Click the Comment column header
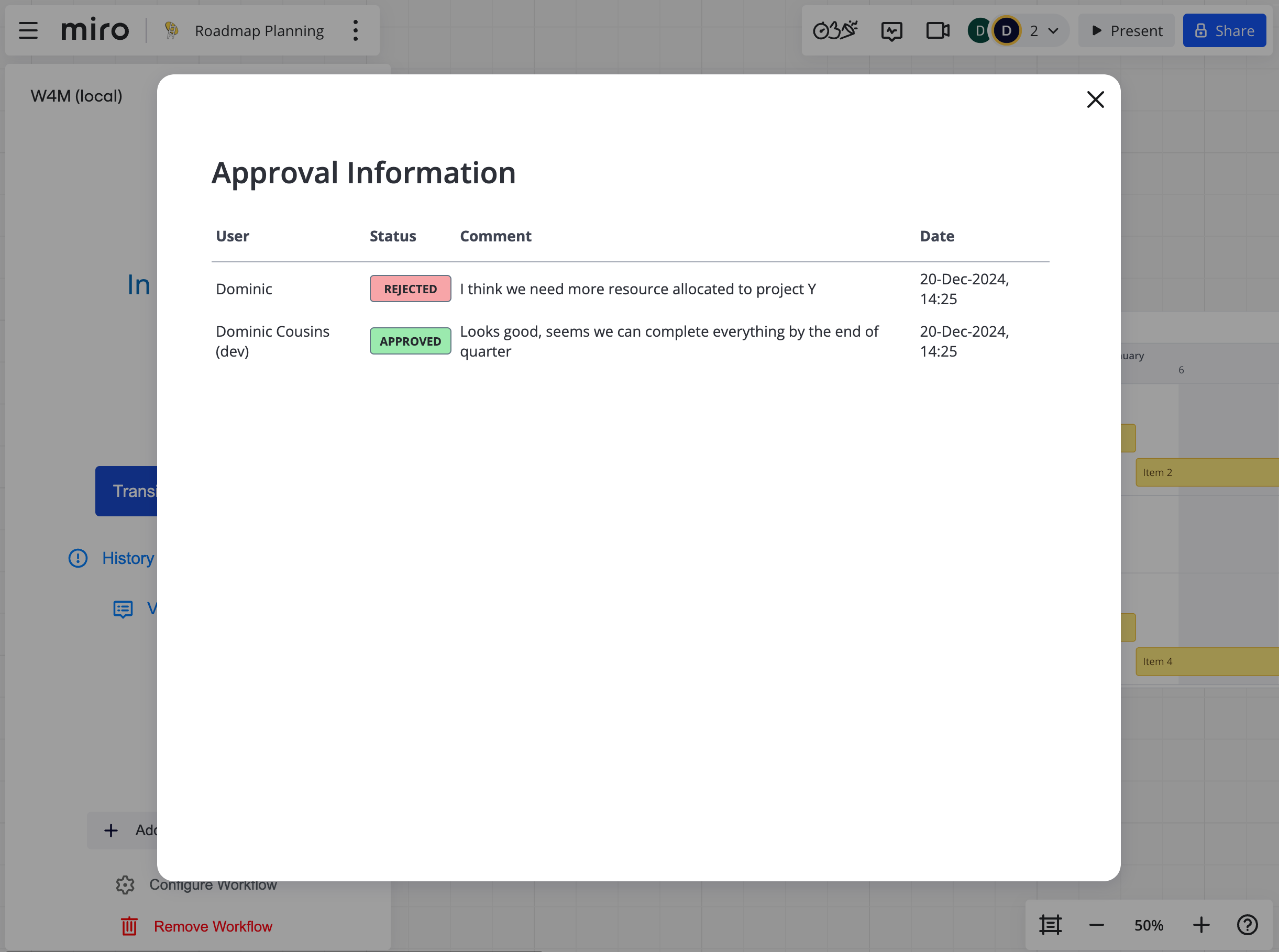1279x952 pixels. tap(495, 236)
